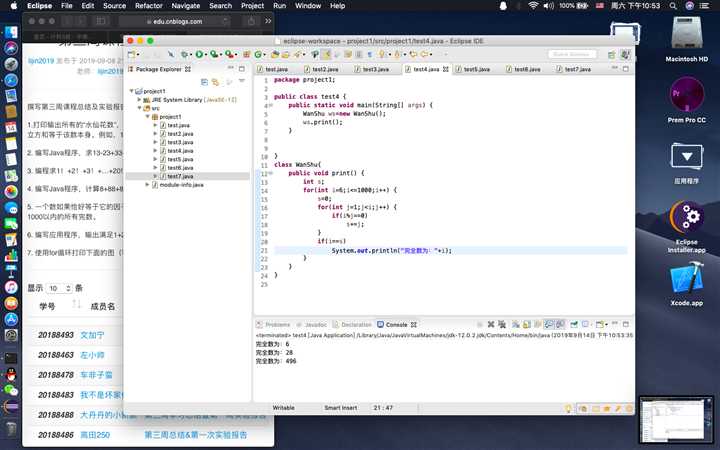This screenshot has height=450, width=720.
Task: Click Remove Launch X icon in console
Action: point(491,324)
